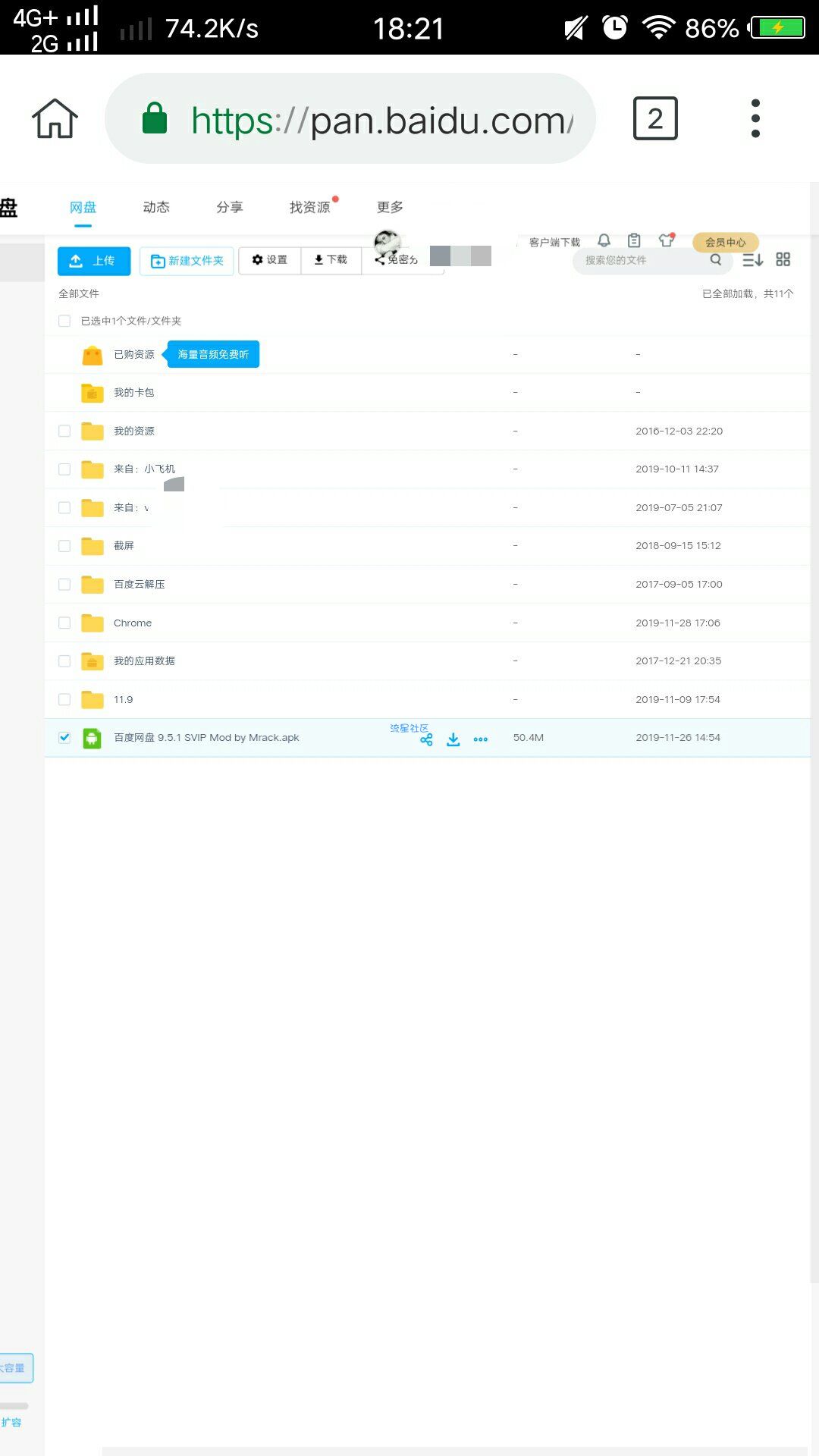Check the 我的资源 folder checkbox

64,431
